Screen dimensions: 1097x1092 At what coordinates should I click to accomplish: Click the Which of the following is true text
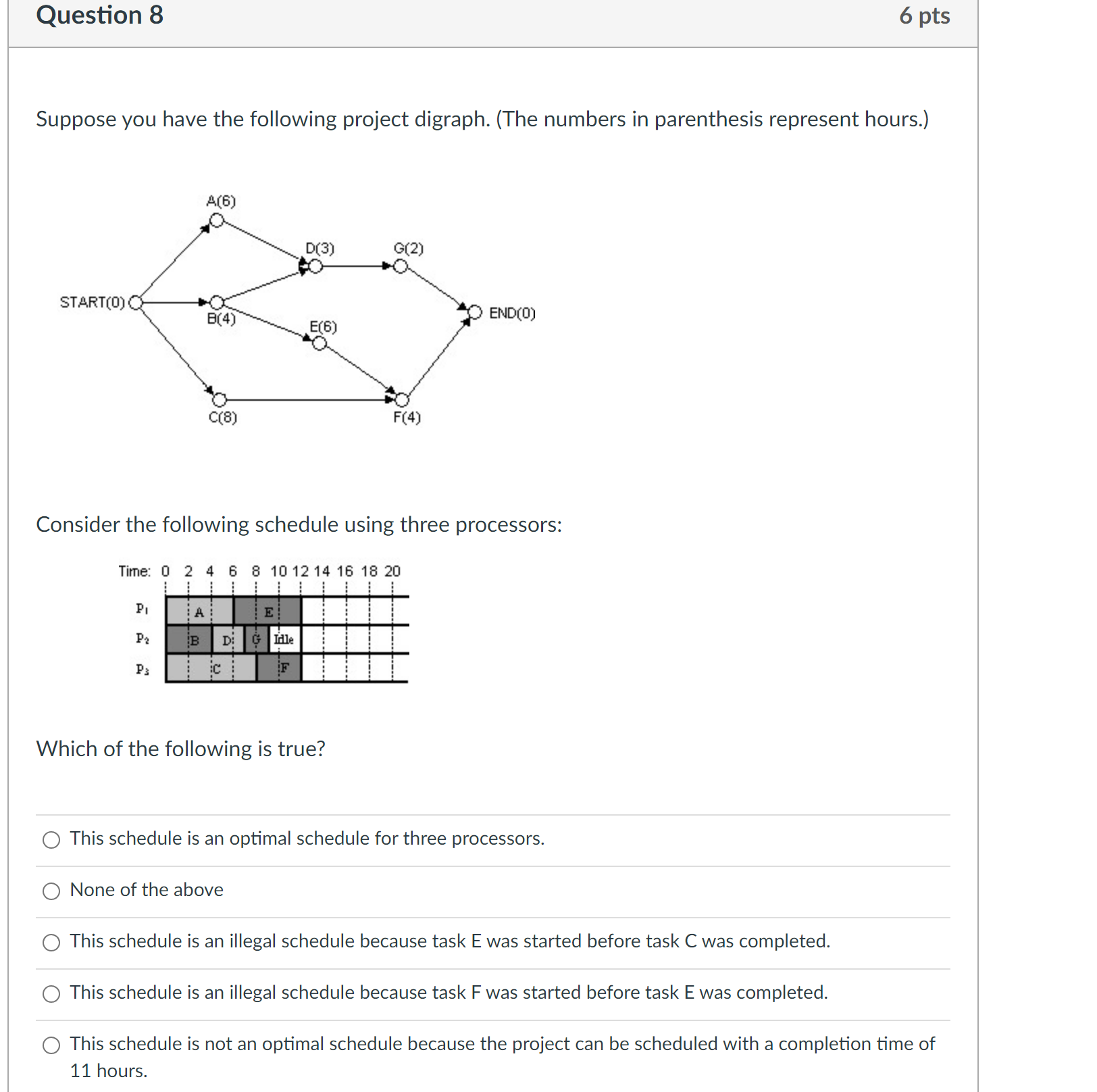coord(180,749)
